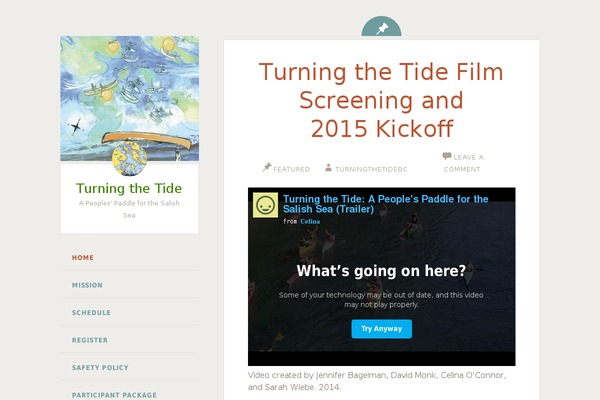The image size is (600, 400).
Task: Click the sticky pin icon above post
Action: tap(381, 29)
